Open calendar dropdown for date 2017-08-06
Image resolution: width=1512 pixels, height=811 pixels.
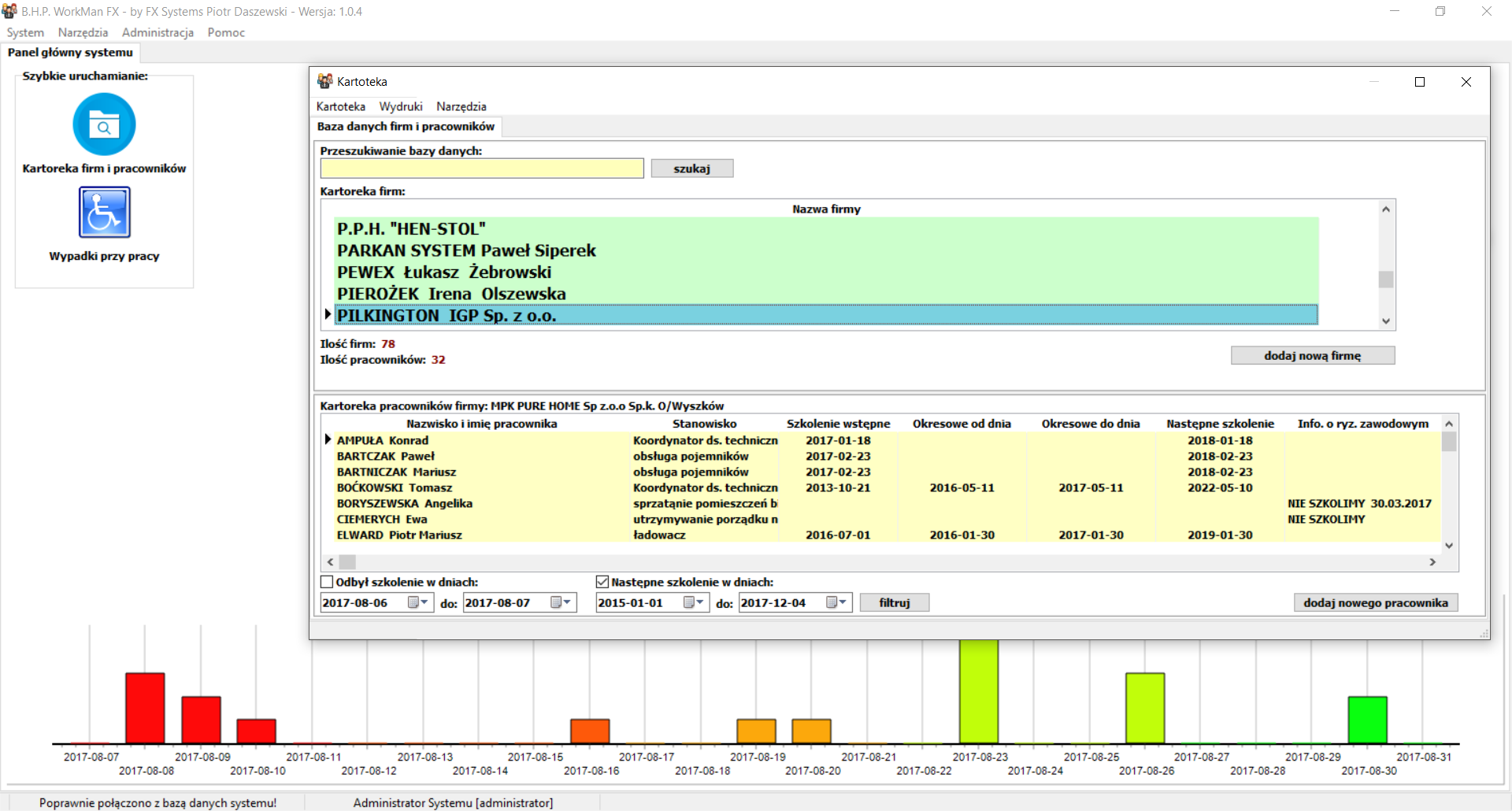pos(418,602)
